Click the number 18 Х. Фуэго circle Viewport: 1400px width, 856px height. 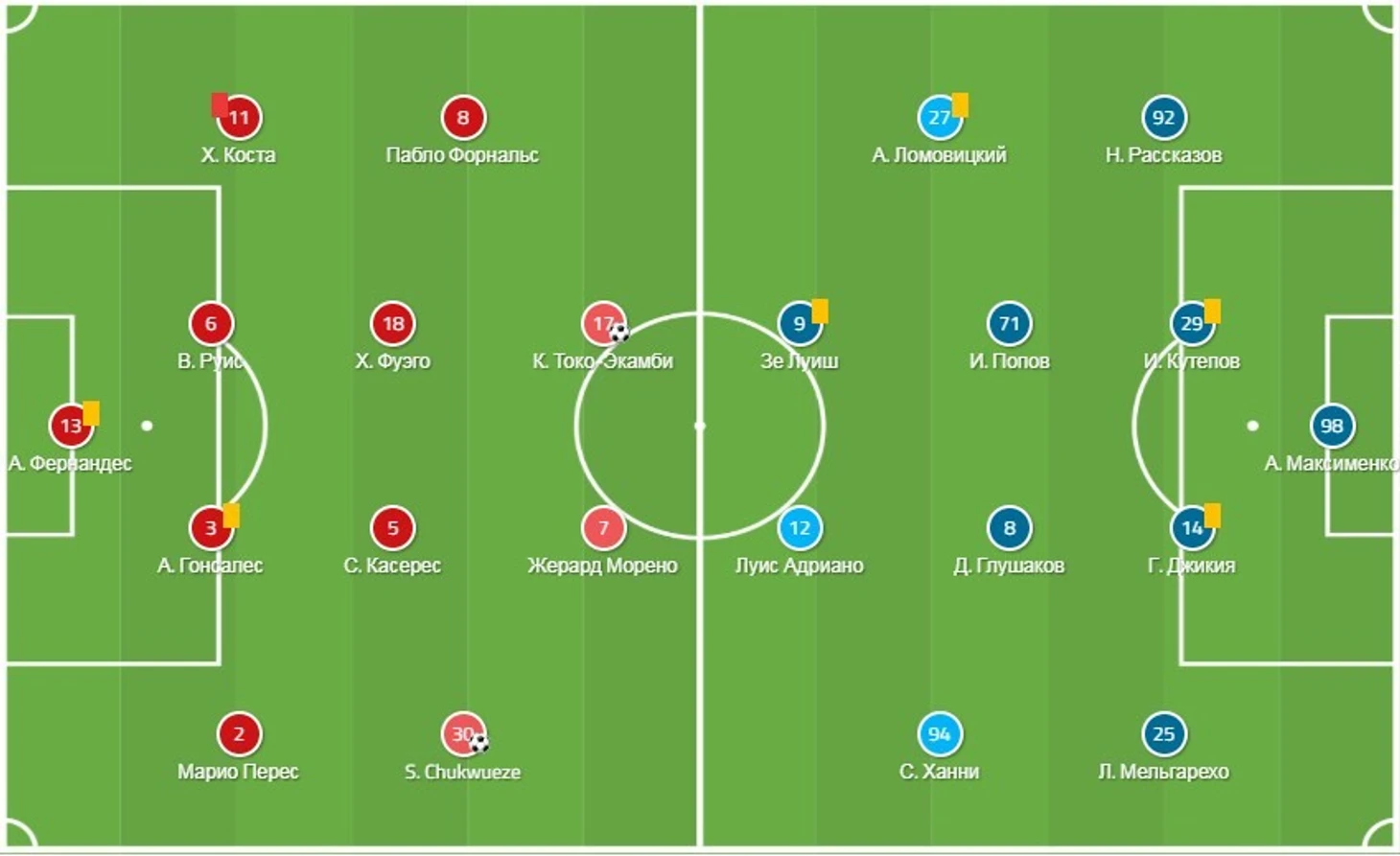(x=392, y=324)
